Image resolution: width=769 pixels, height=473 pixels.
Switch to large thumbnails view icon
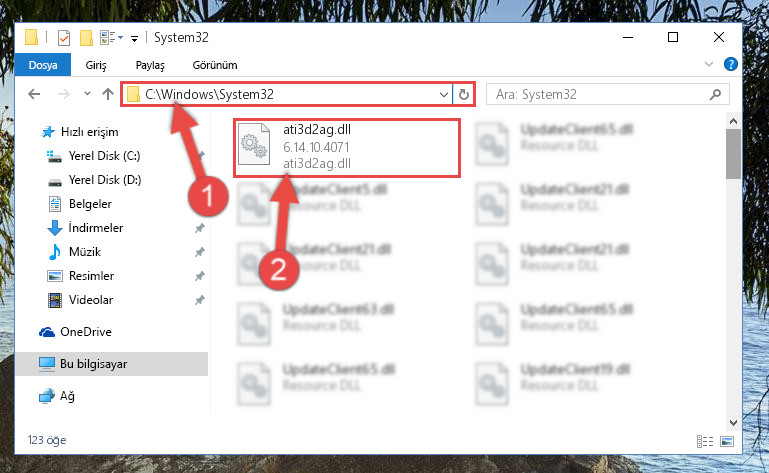click(727, 441)
